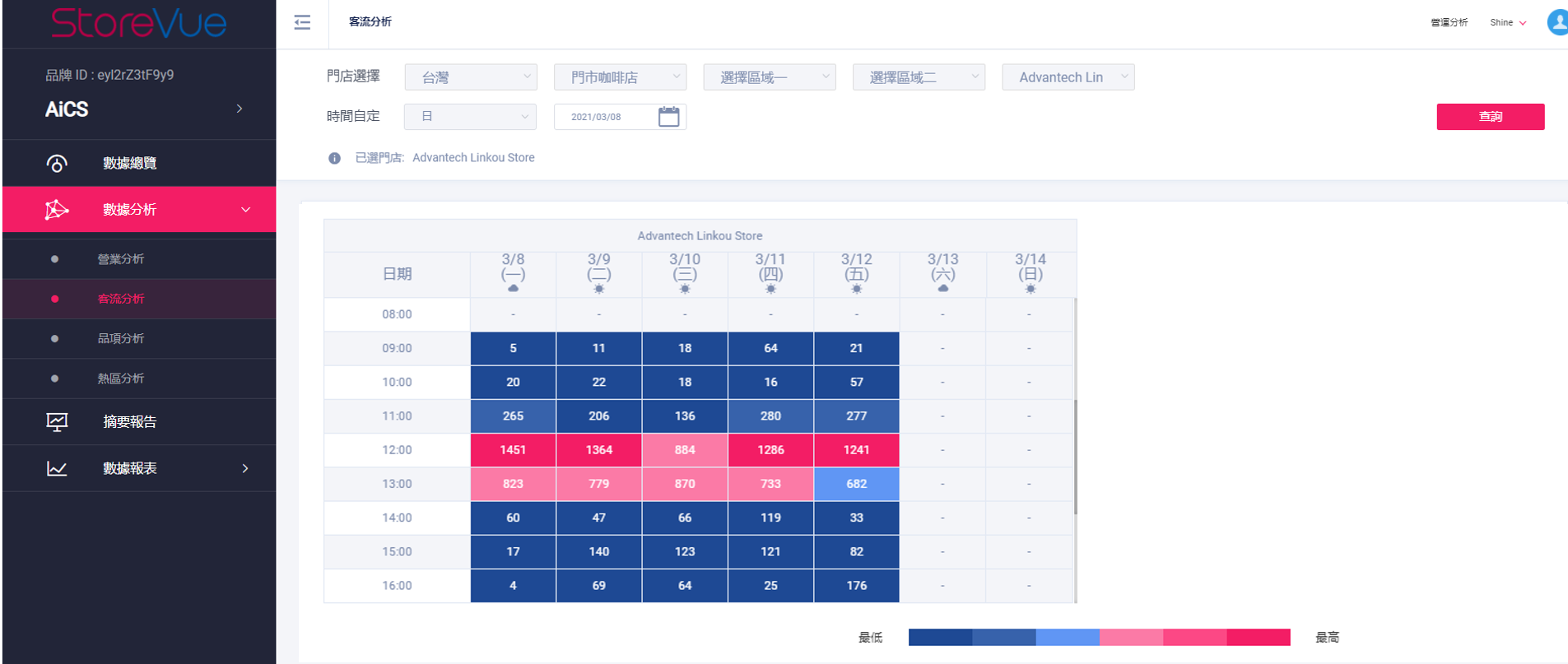Click the 數據總覽 dashboard icon
1568x664 pixels.
[x=57, y=163]
